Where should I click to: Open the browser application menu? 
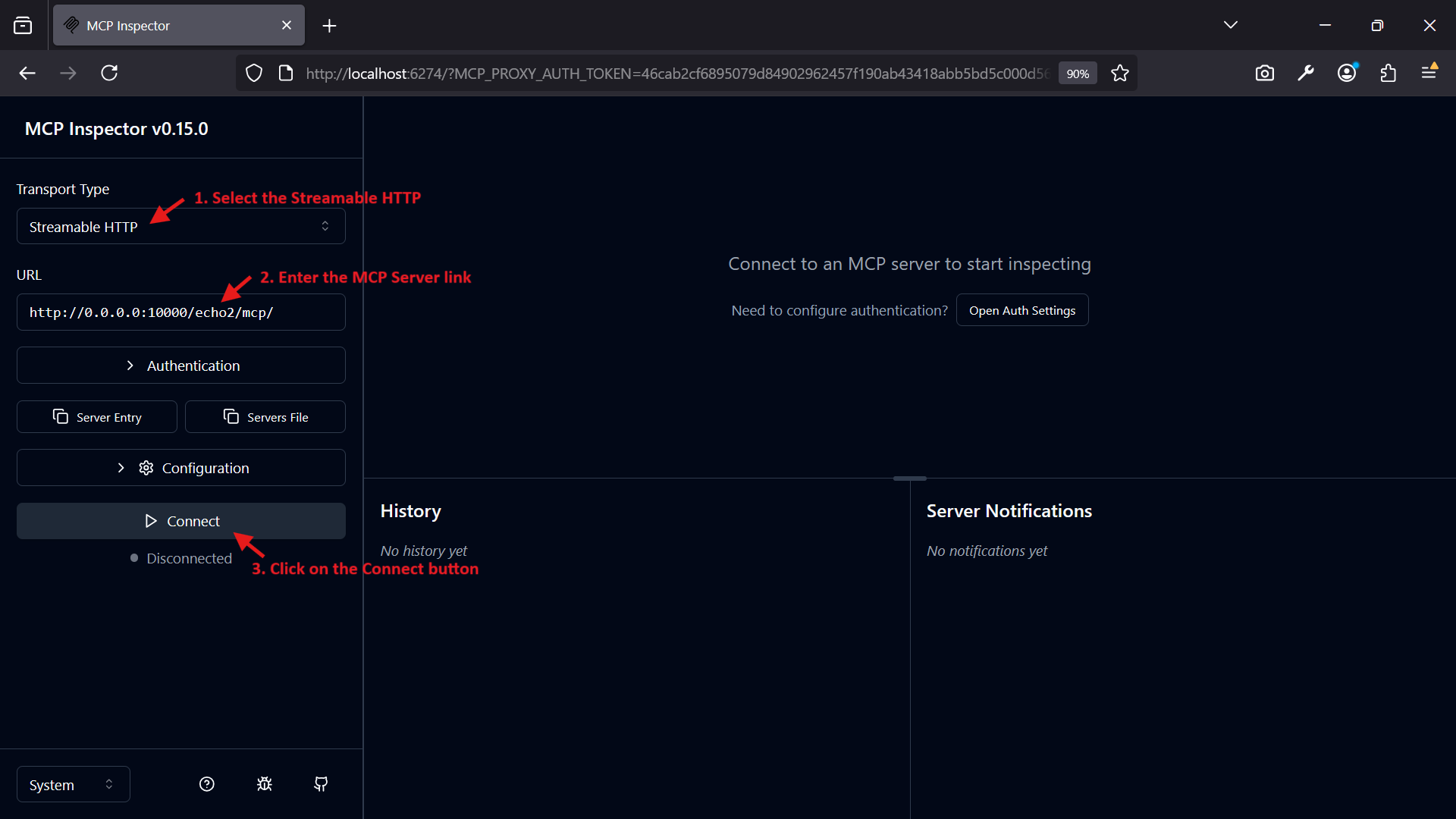[x=1429, y=73]
